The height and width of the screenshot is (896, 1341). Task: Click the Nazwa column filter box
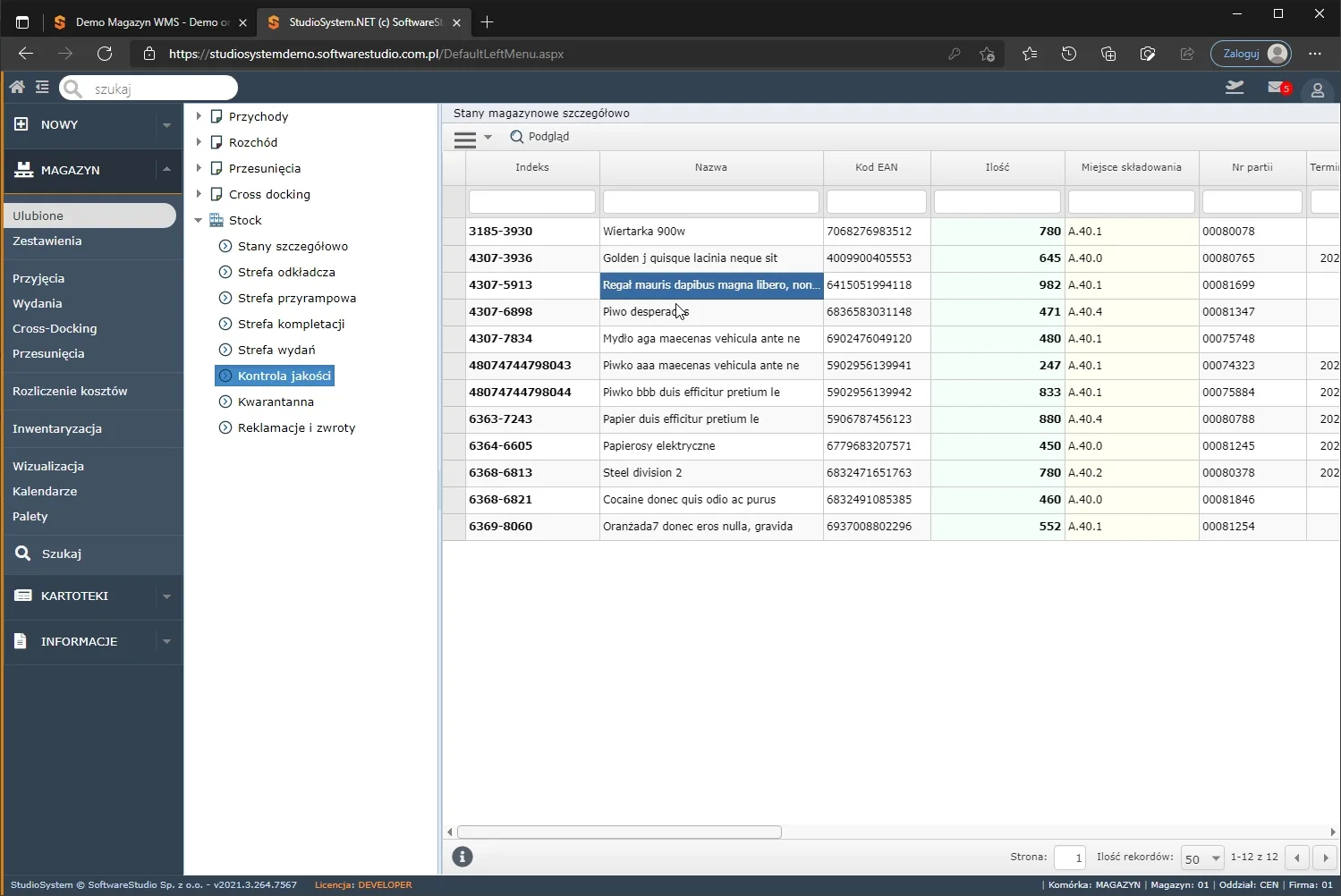pos(711,201)
